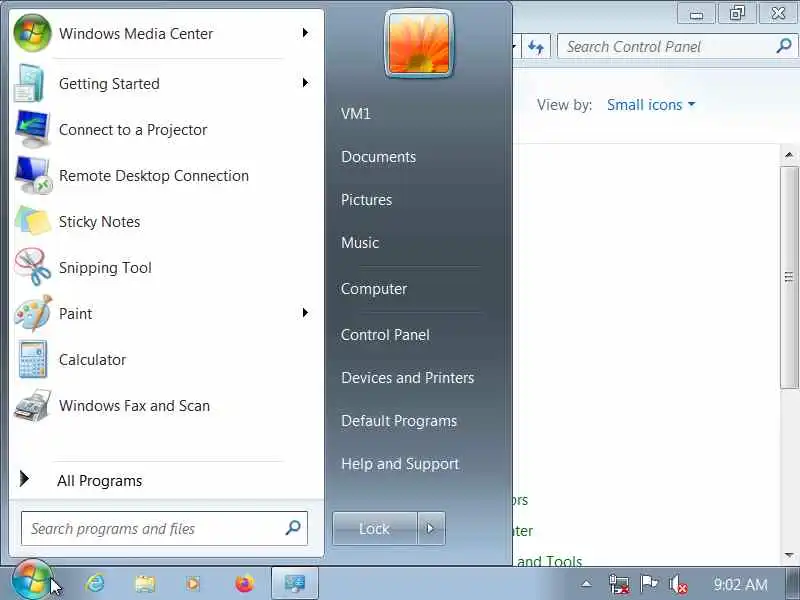Click the Paint palette icon
The height and width of the screenshot is (600, 800).
pos(33,313)
